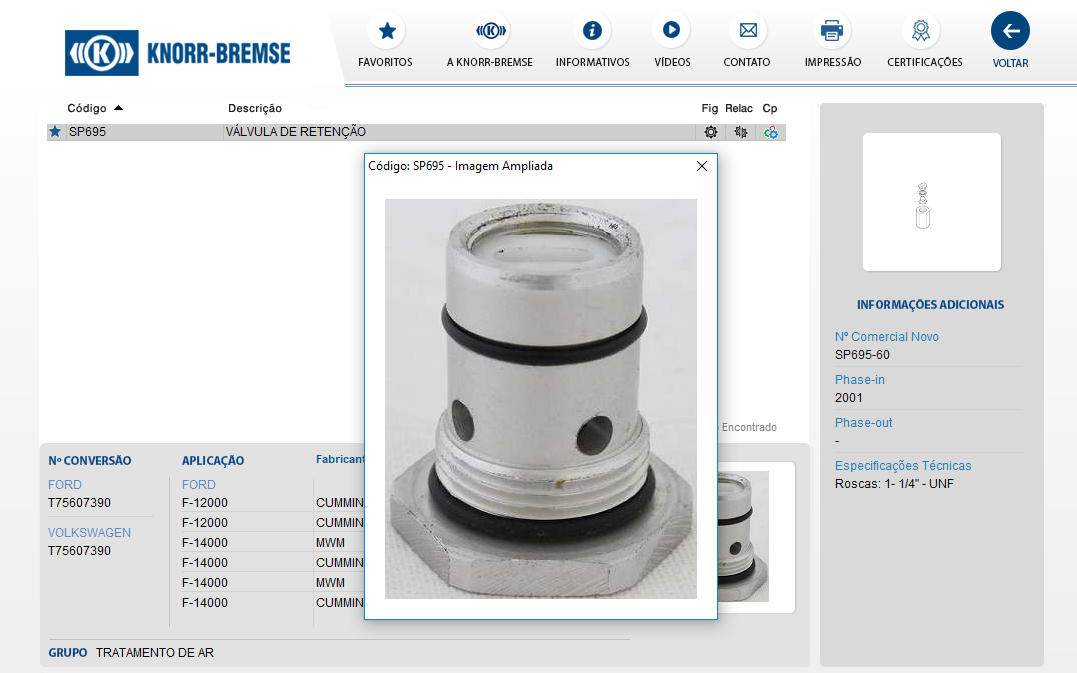Click the Knorr-Bremse logo
Image resolution: width=1077 pixels, height=673 pixels.
[x=178, y=53]
